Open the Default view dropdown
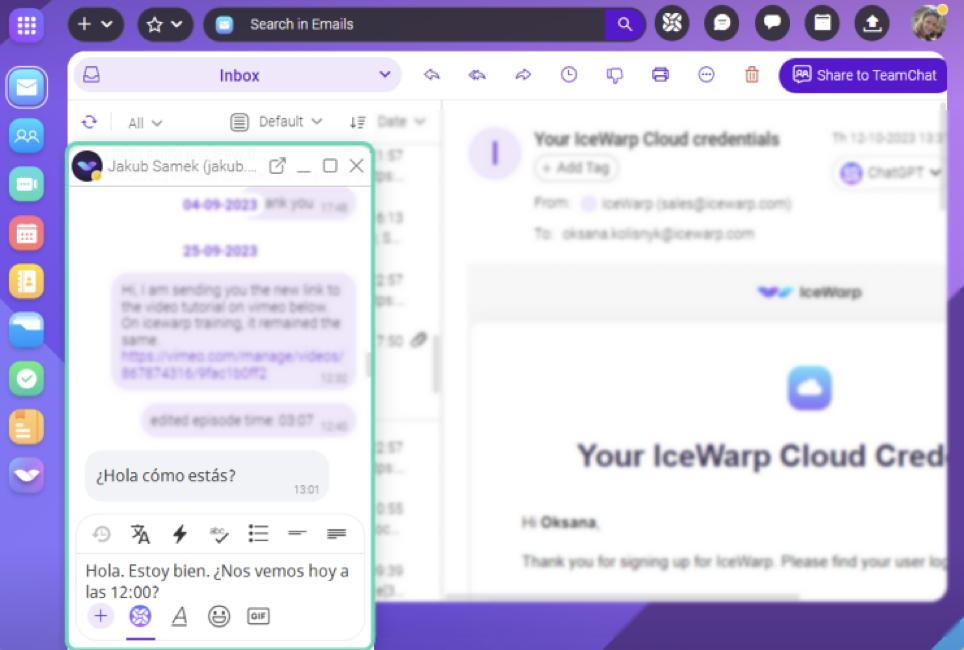 [276, 122]
